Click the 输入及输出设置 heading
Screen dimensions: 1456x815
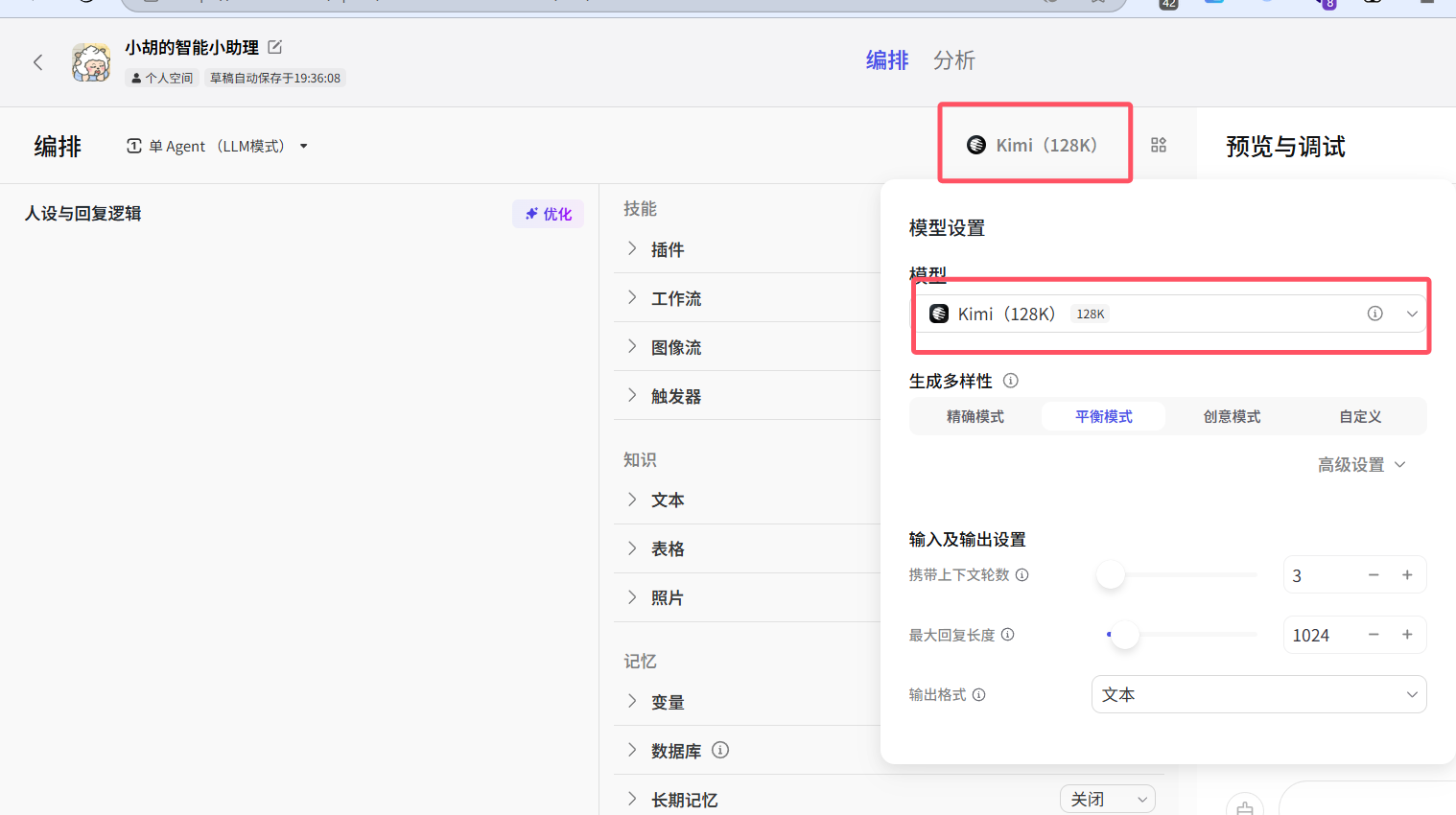(x=967, y=539)
